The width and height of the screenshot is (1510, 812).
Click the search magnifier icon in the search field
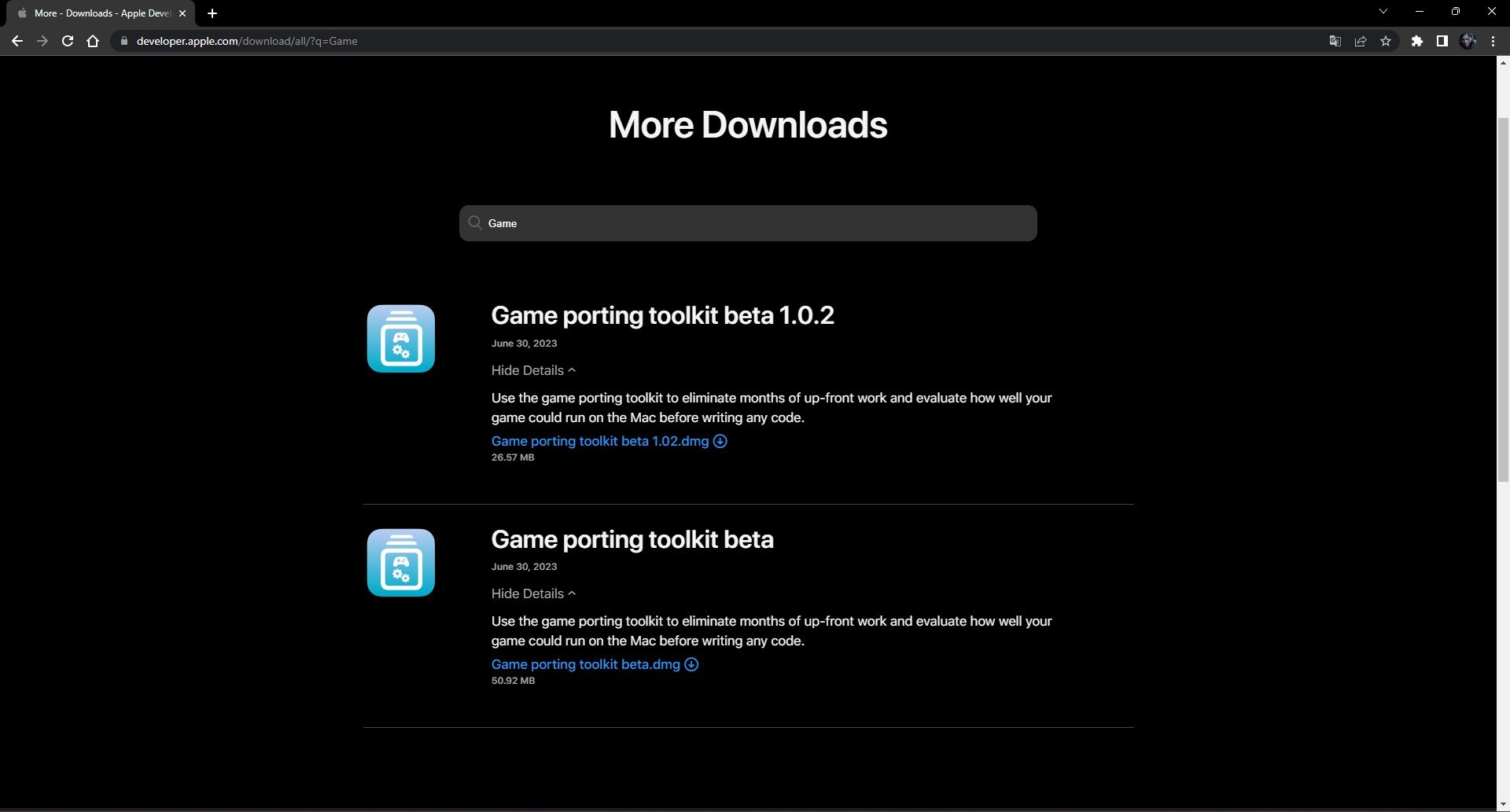(475, 223)
